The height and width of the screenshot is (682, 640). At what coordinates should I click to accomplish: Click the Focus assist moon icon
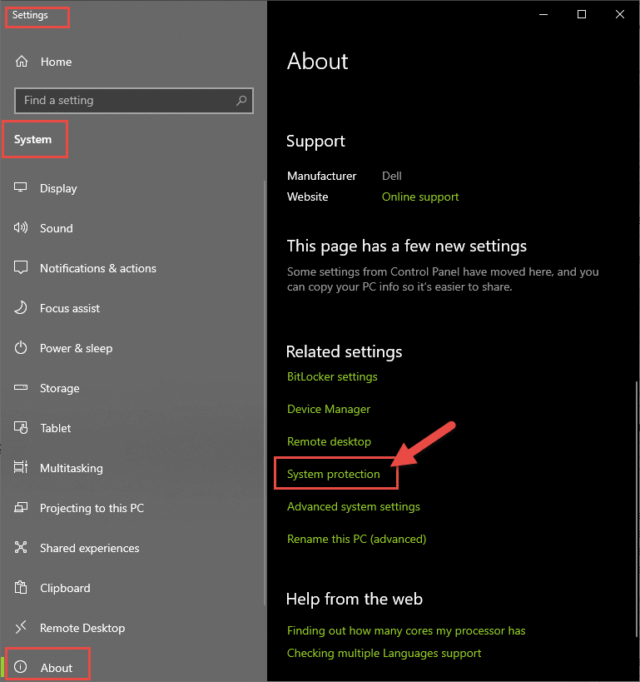point(20,308)
